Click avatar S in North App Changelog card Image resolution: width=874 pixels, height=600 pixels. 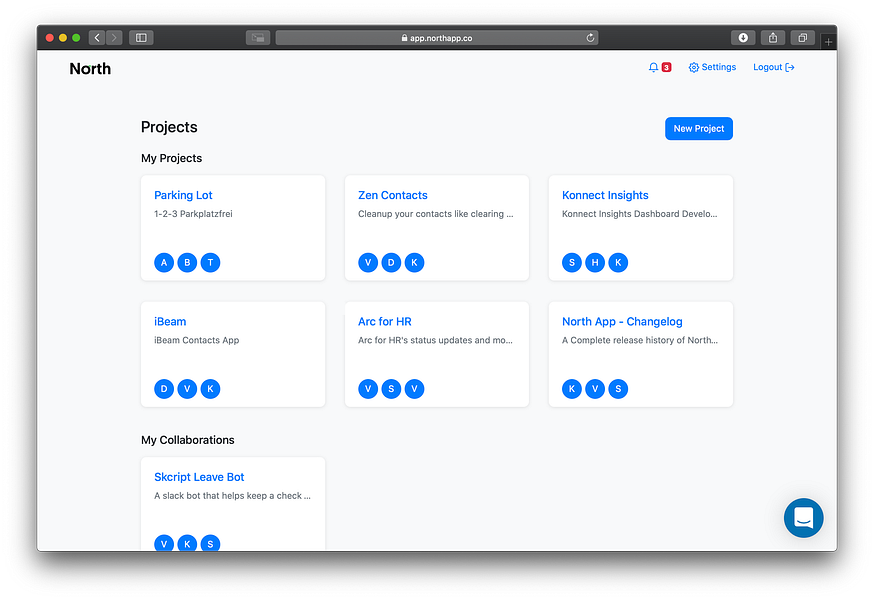coord(618,389)
